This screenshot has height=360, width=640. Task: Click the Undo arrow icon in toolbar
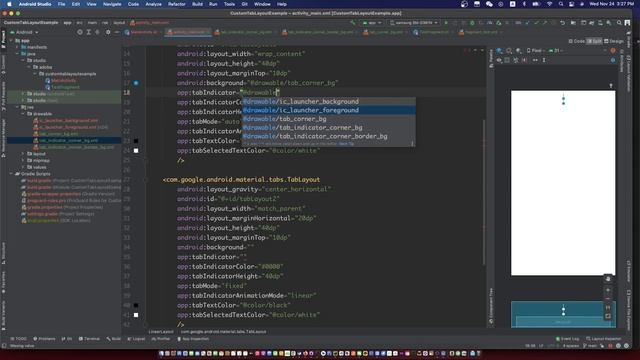tap(563, 23)
